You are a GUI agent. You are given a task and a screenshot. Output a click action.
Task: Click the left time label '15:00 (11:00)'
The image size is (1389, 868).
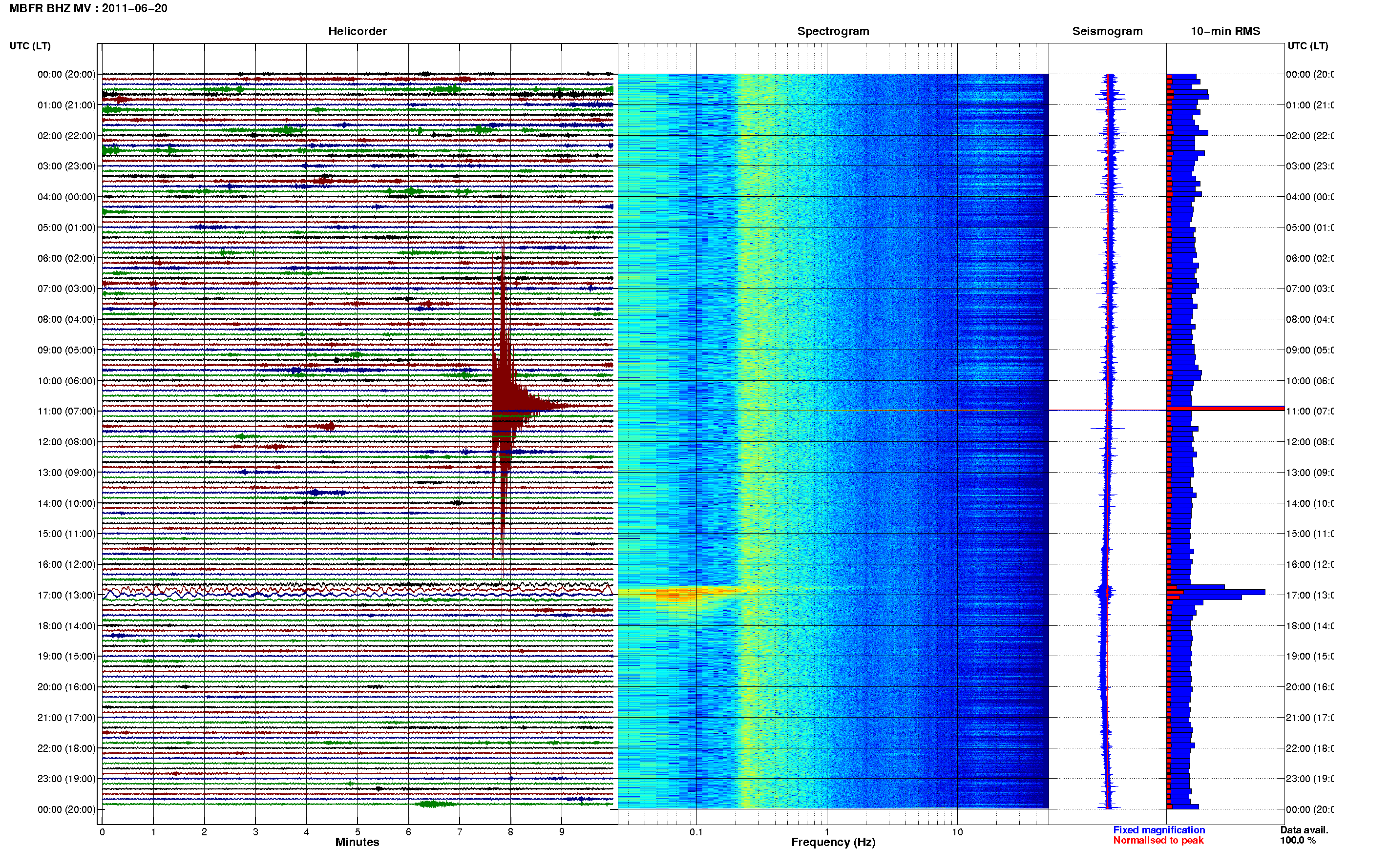point(66,533)
